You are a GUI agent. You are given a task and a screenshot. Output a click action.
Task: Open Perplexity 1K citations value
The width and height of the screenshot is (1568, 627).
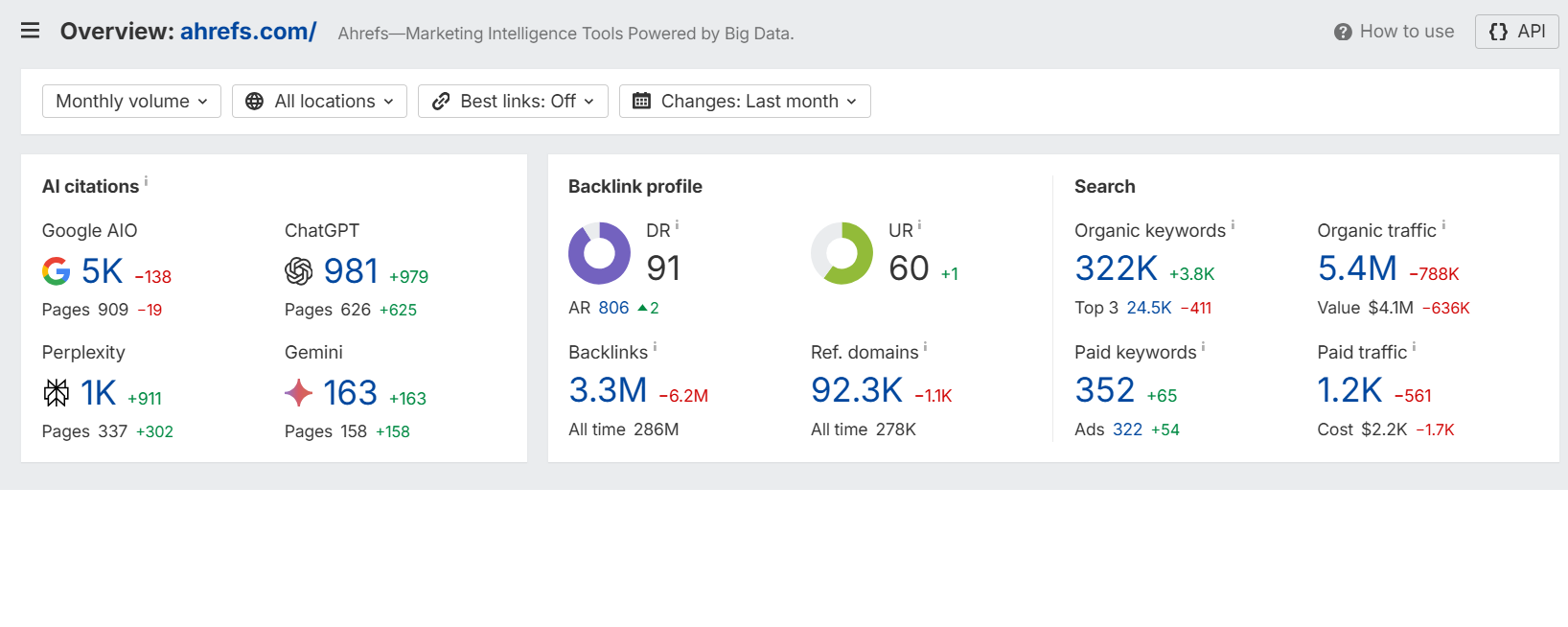99,393
